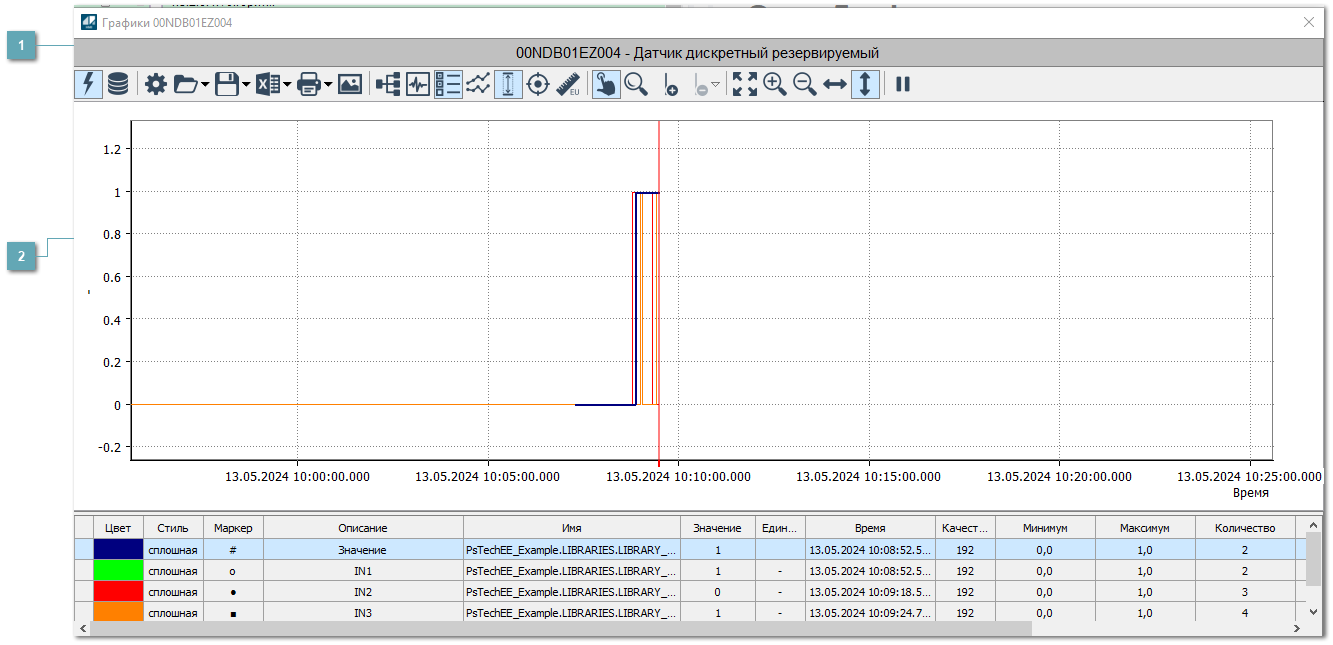Expand the save diskette dropdown arrow
1333x645 pixels.
[x=246, y=85]
